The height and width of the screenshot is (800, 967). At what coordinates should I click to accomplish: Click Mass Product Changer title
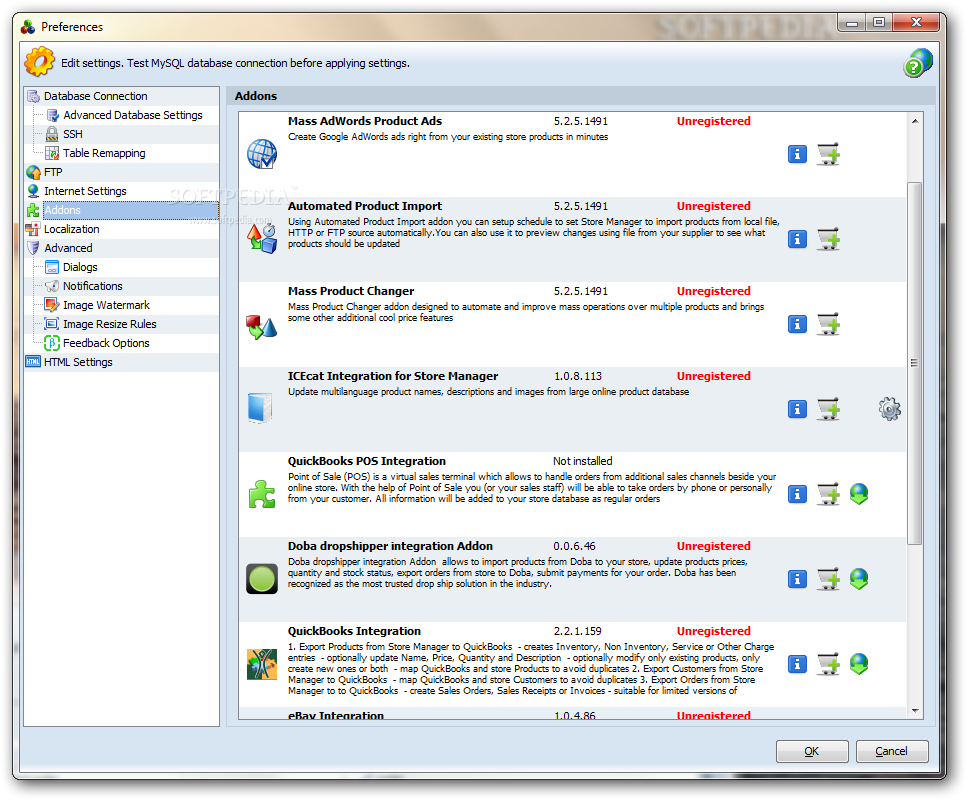click(351, 292)
